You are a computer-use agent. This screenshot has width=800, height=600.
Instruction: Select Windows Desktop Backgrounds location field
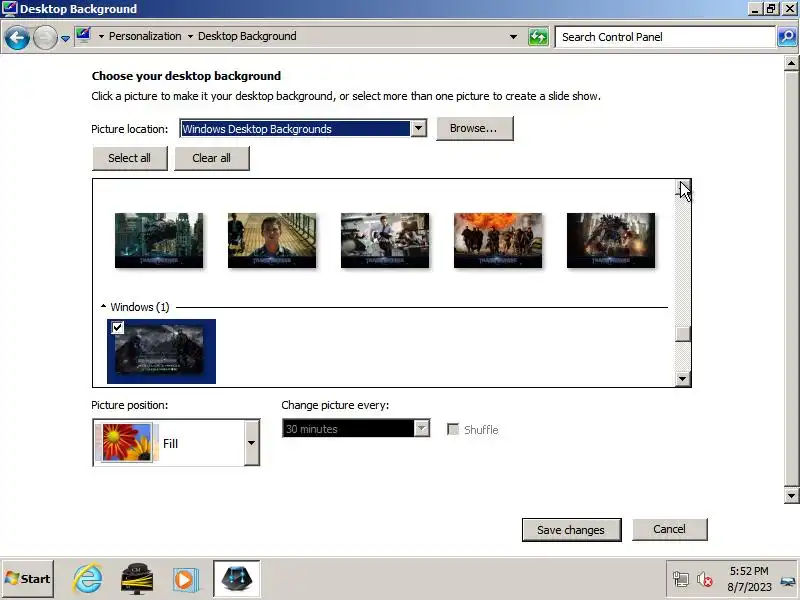[x=295, y=129]
